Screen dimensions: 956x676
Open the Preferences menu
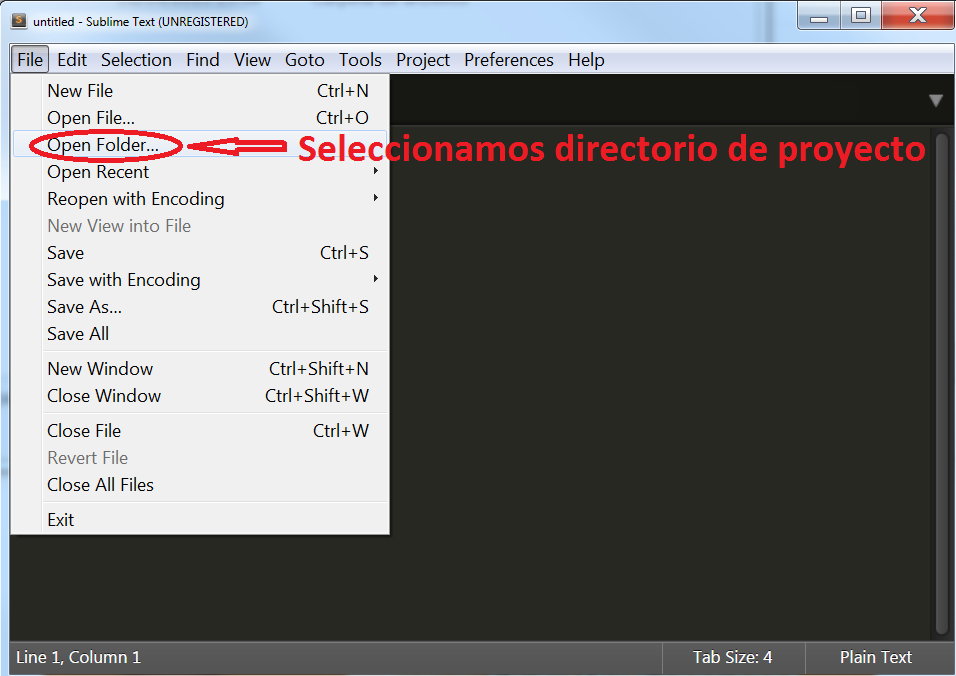pos(508,60)
